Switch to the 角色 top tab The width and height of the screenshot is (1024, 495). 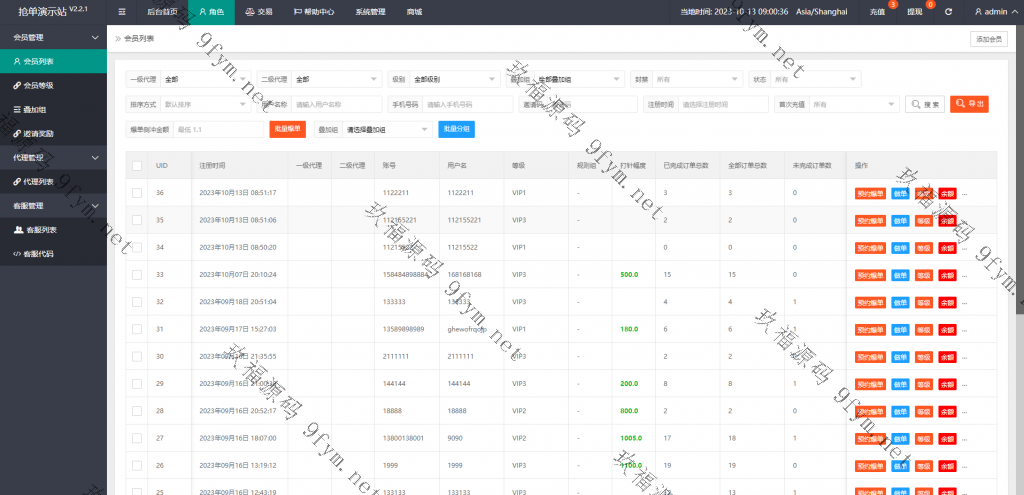click(x=211, y=12)
